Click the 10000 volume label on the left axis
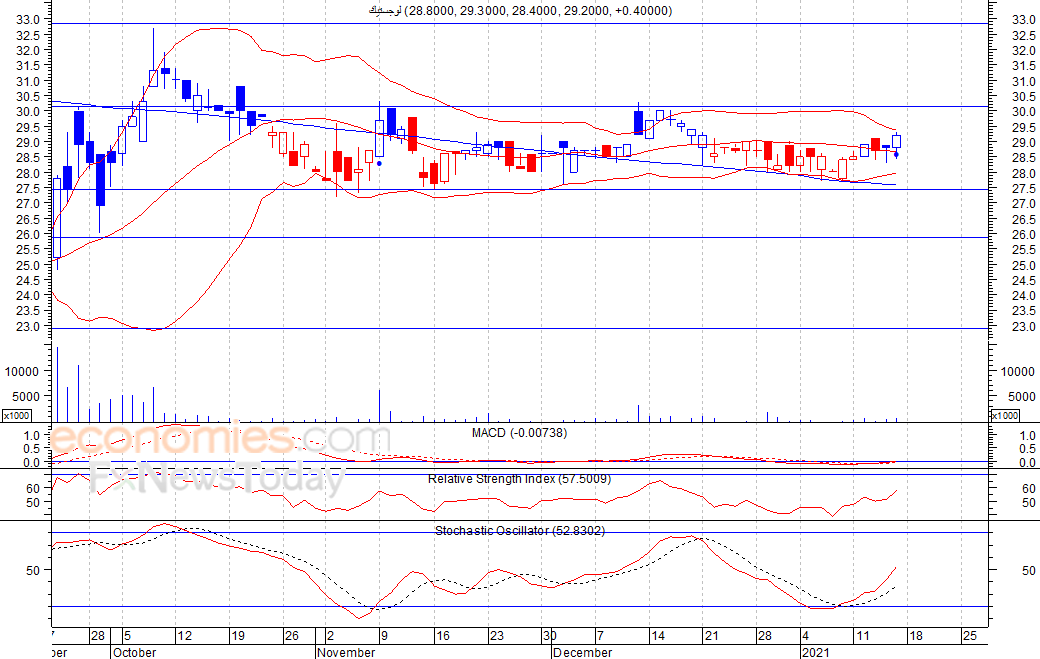This screenshot has height=659, width=1040. coord(22,372)
